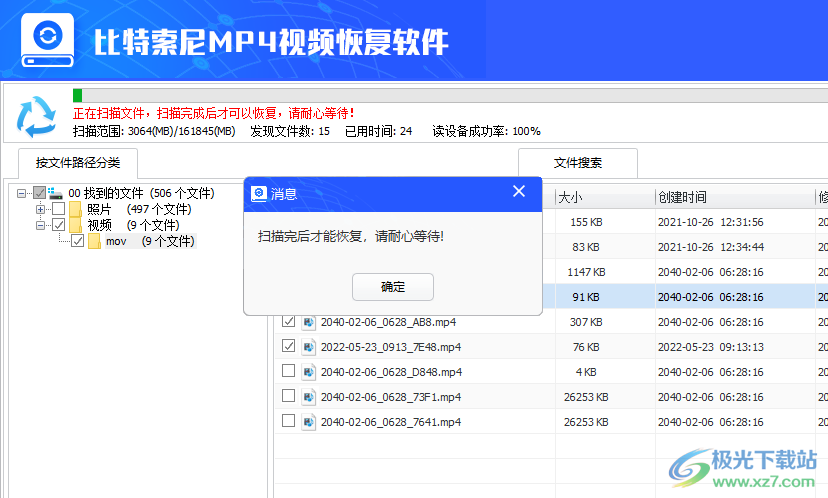This screenshot has height=498, width=828.
Task: Click the 扫描范围 3064(MB)/161845(MB) status text
Action: [154, 131]
